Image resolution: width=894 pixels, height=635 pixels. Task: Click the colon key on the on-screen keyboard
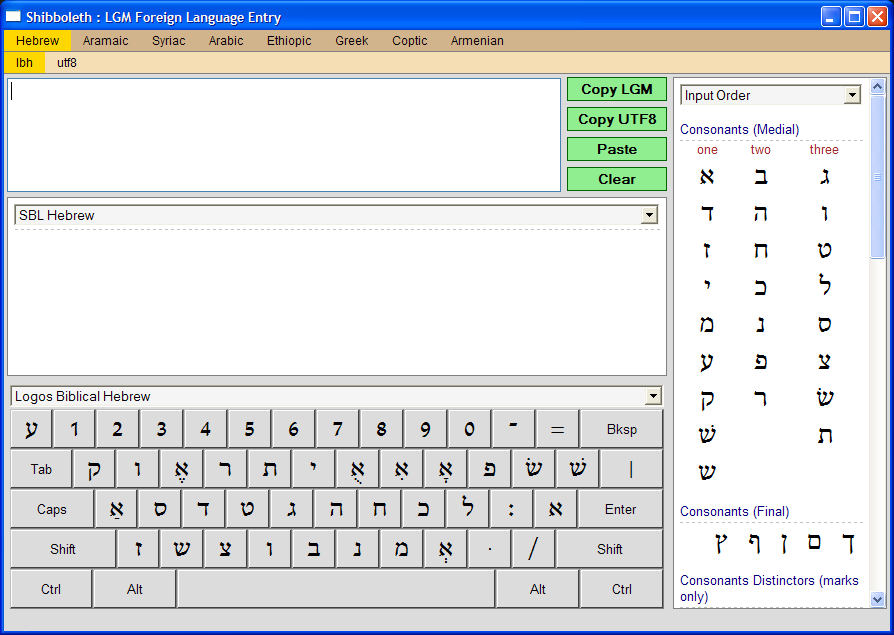point(511,509)
